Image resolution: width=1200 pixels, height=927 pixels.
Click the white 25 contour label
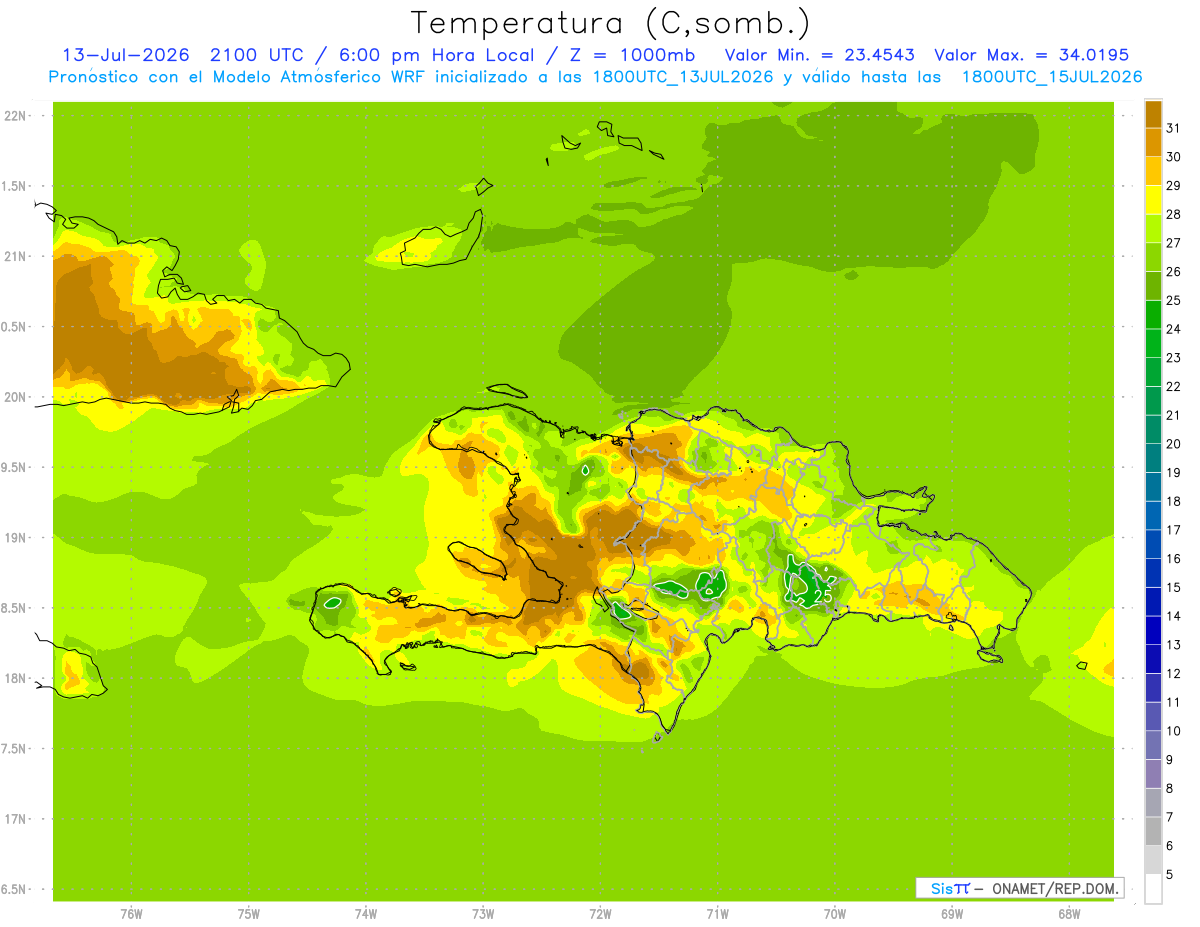[x=823, y=596]
